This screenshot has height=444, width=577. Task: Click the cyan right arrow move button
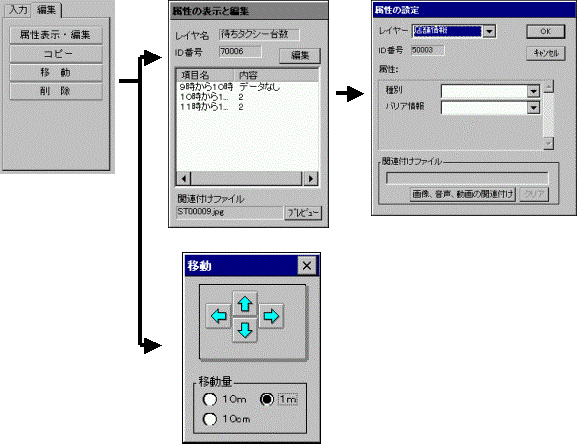click(271, 316)
